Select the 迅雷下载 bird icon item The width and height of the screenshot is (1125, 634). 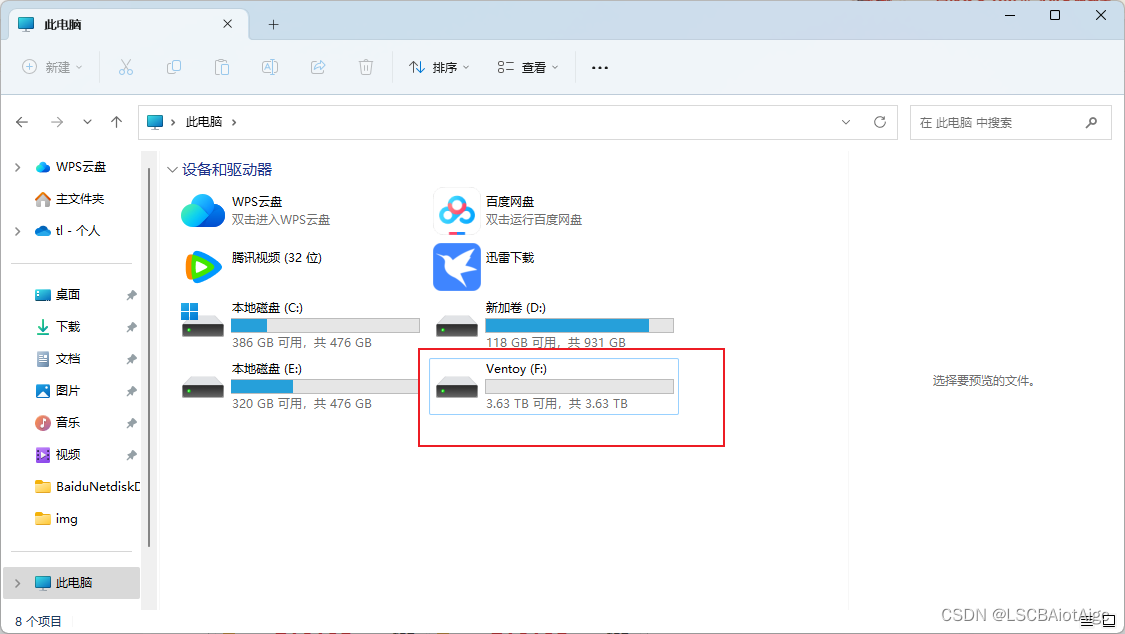(x=457, y=267)
